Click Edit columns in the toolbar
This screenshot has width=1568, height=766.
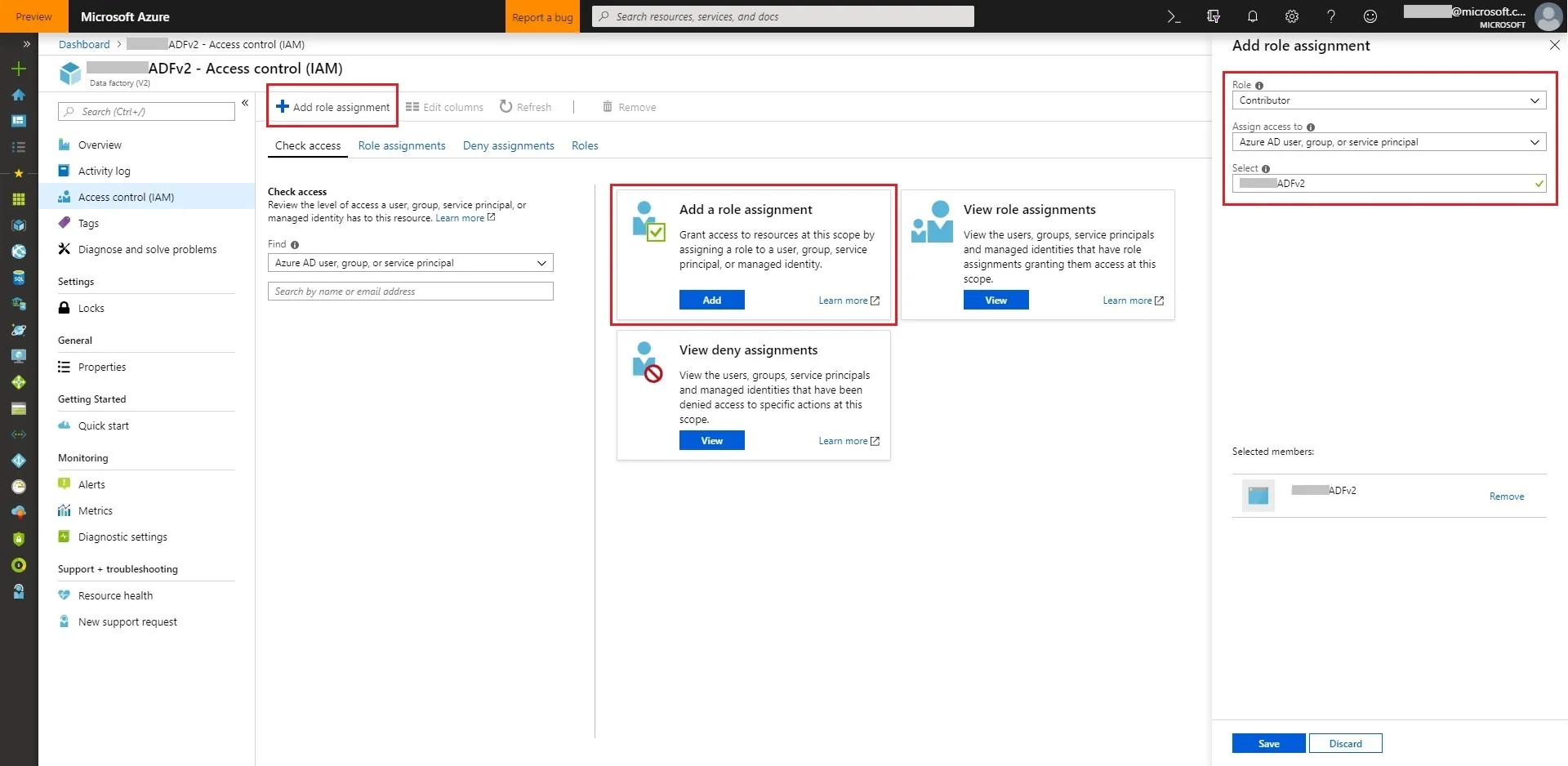(x=444, y=107)
